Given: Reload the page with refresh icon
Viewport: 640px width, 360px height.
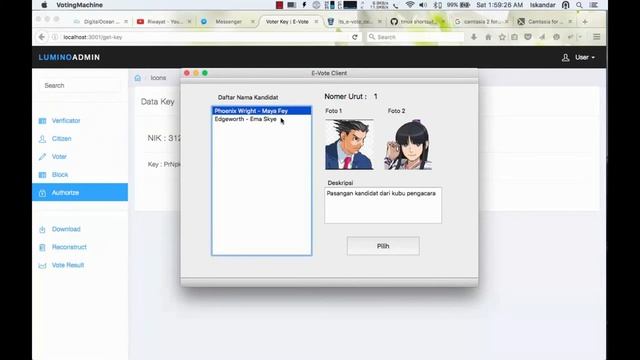Looking at the screenshot, I should 355,37.
